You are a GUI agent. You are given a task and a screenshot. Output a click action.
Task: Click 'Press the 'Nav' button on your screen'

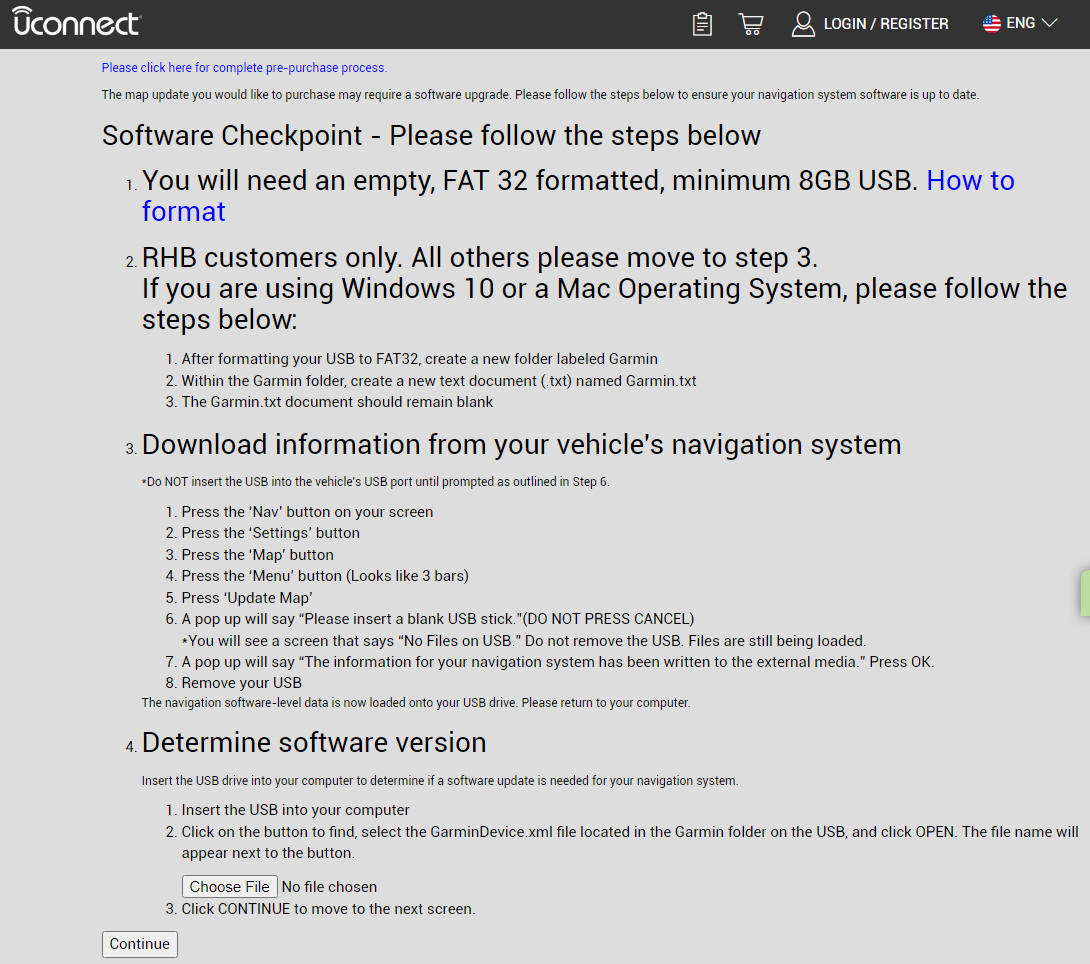point(307,512)
